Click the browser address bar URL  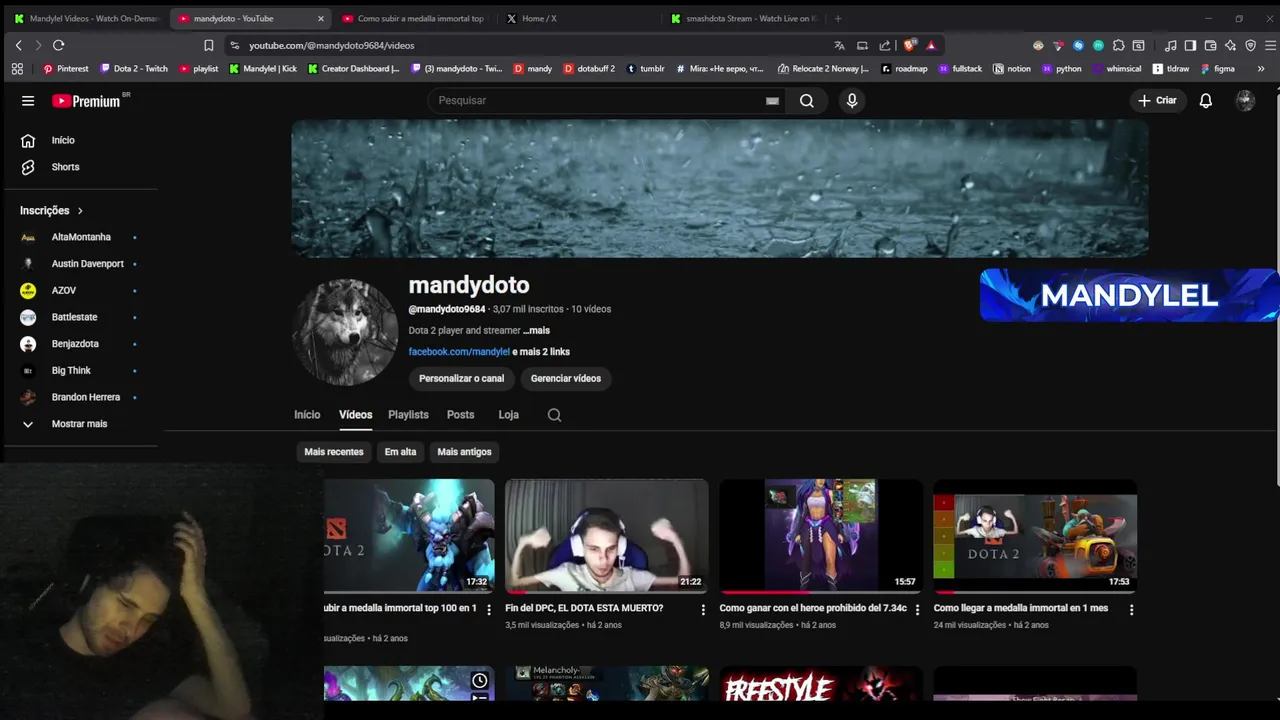click(331, 45)
